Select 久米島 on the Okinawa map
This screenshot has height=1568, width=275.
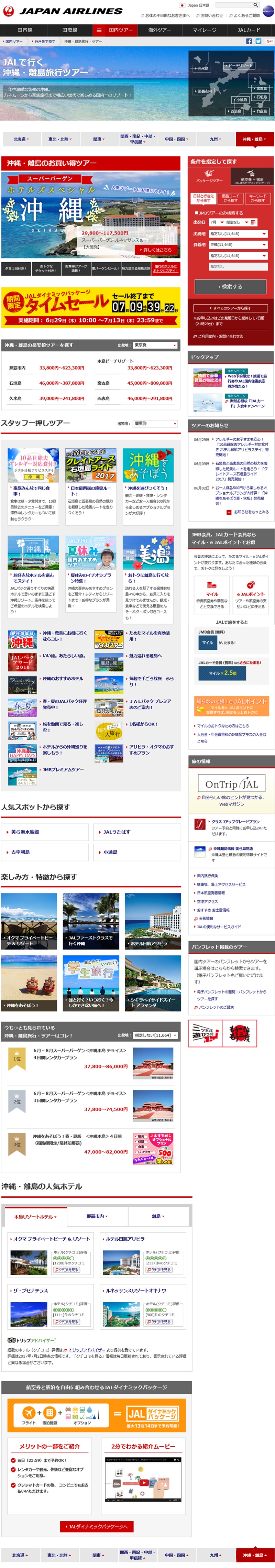pyautogui.click(x=202, y=69)
